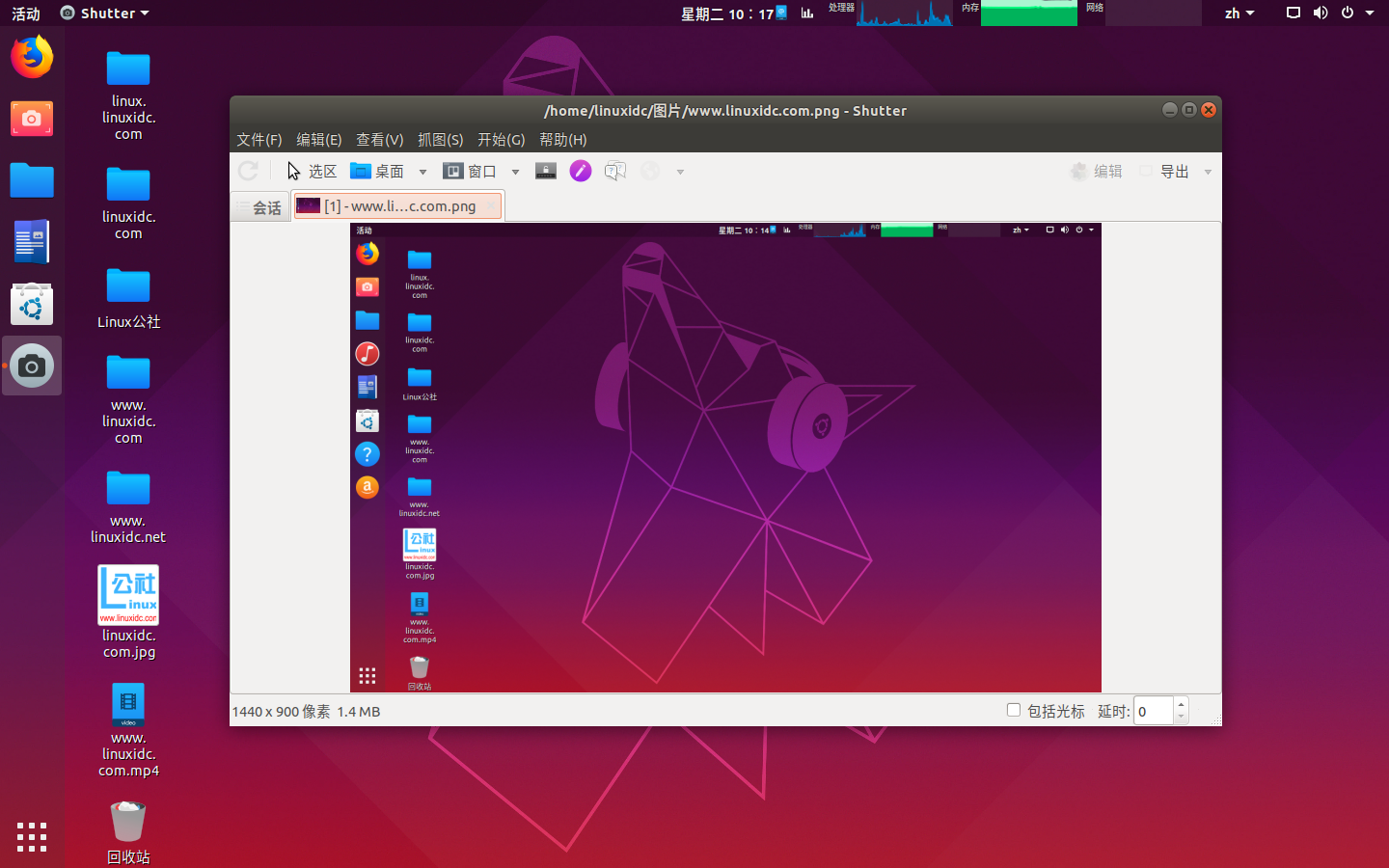Viewport: 1389px width, 868px height.
Task: Expand the 桌面 capture dropdown arrow
Action: (x=422, y=172)
